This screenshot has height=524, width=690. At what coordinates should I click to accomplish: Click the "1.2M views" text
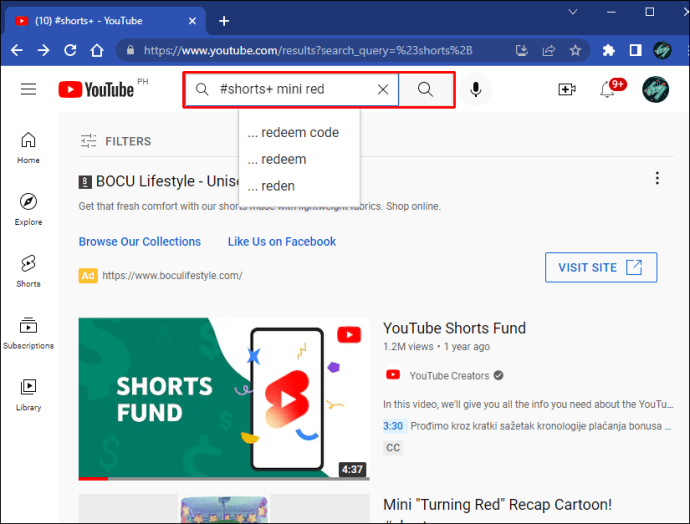coord(408,347)
